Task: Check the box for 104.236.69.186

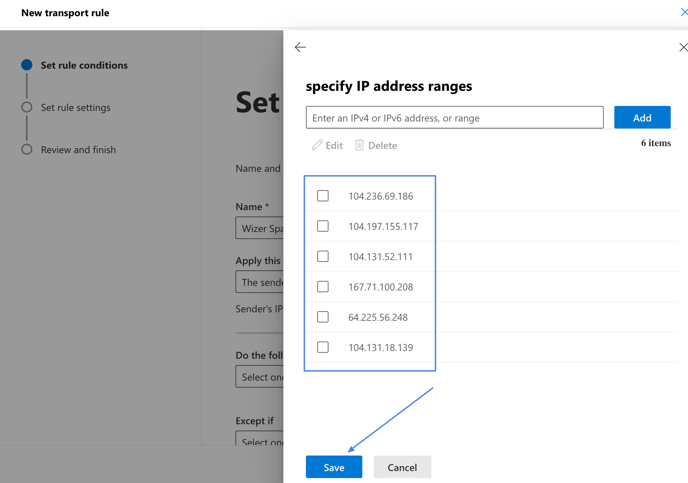Action: pos(322,196)
